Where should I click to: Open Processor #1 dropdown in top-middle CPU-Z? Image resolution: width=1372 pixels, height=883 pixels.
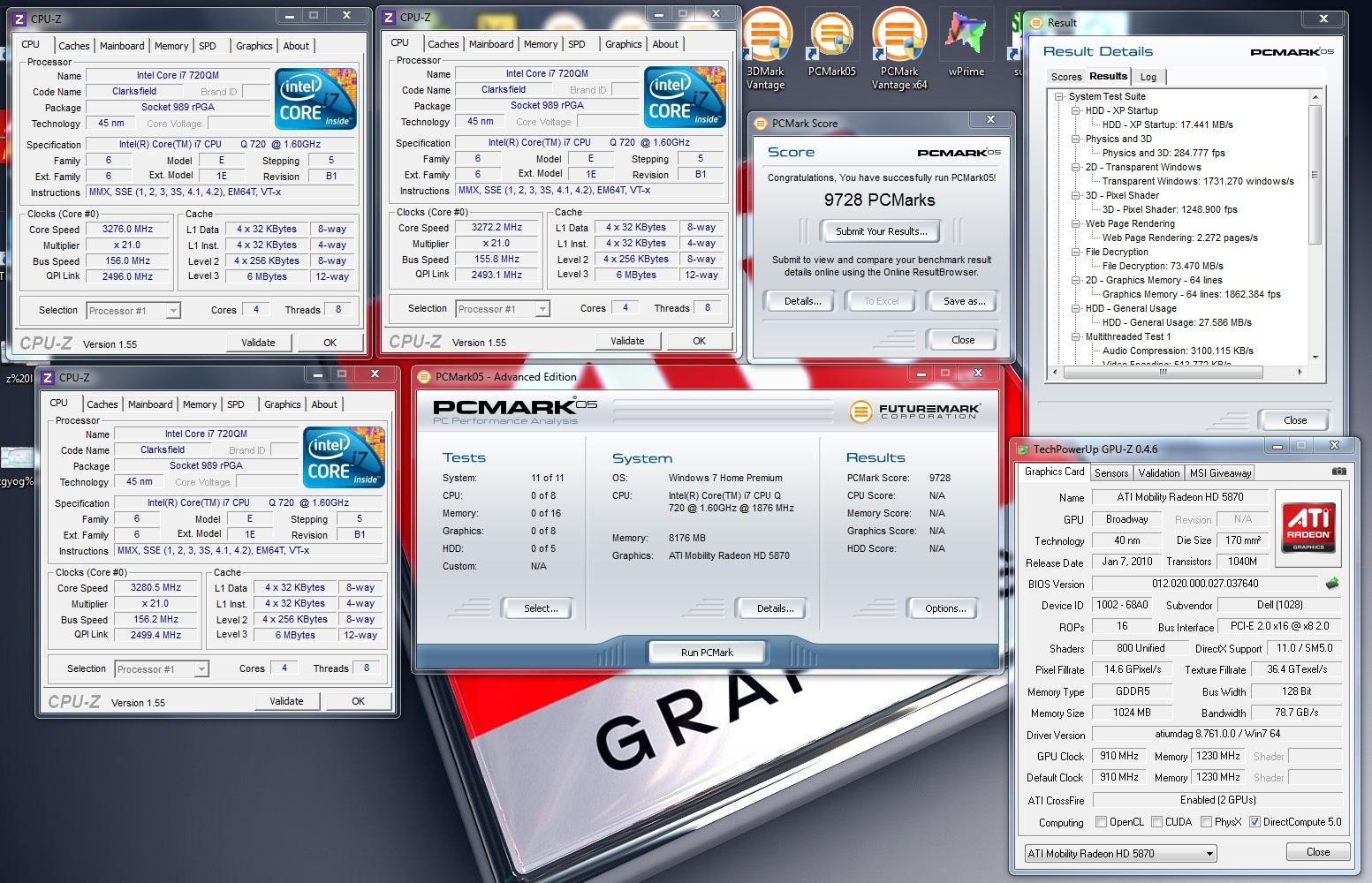[x=503, y=309]
